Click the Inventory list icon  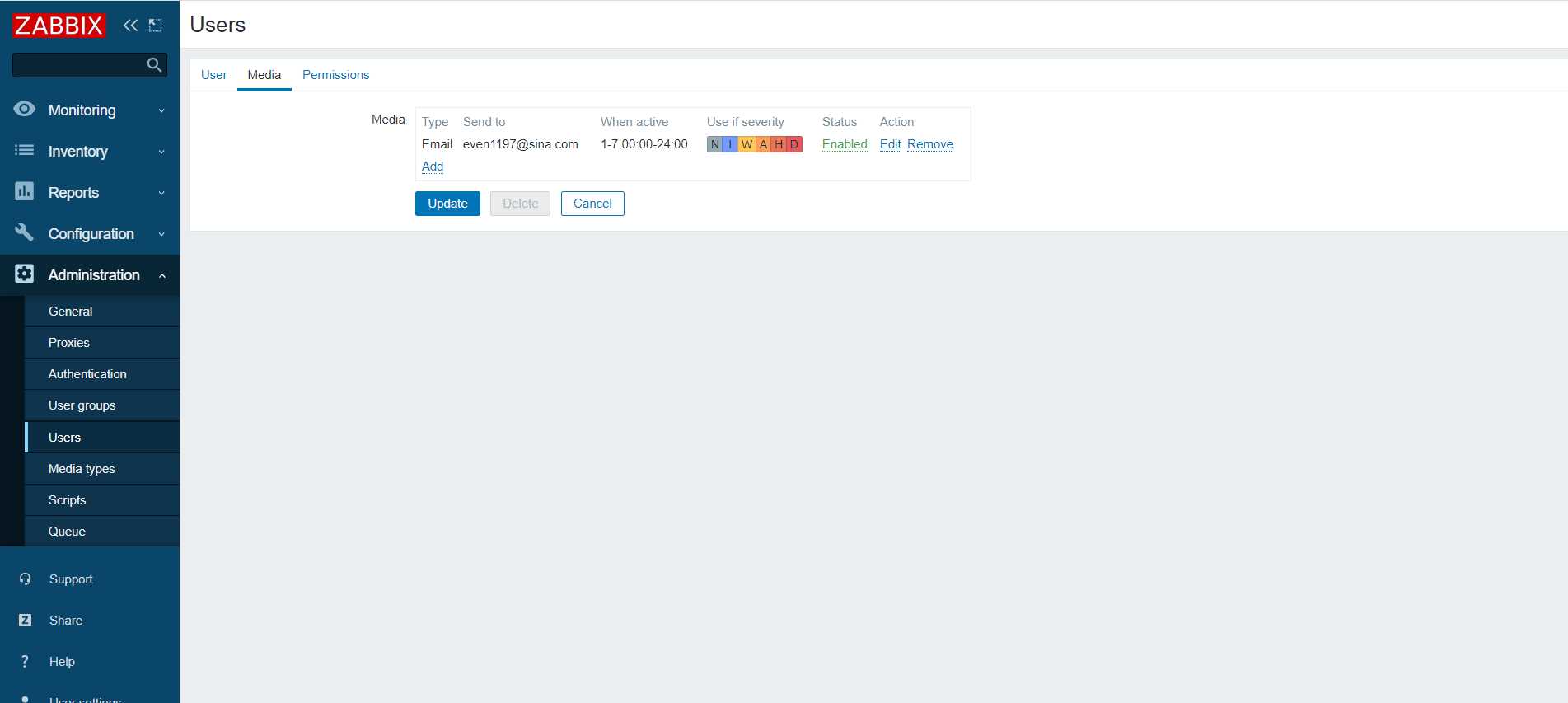point(25,150)
